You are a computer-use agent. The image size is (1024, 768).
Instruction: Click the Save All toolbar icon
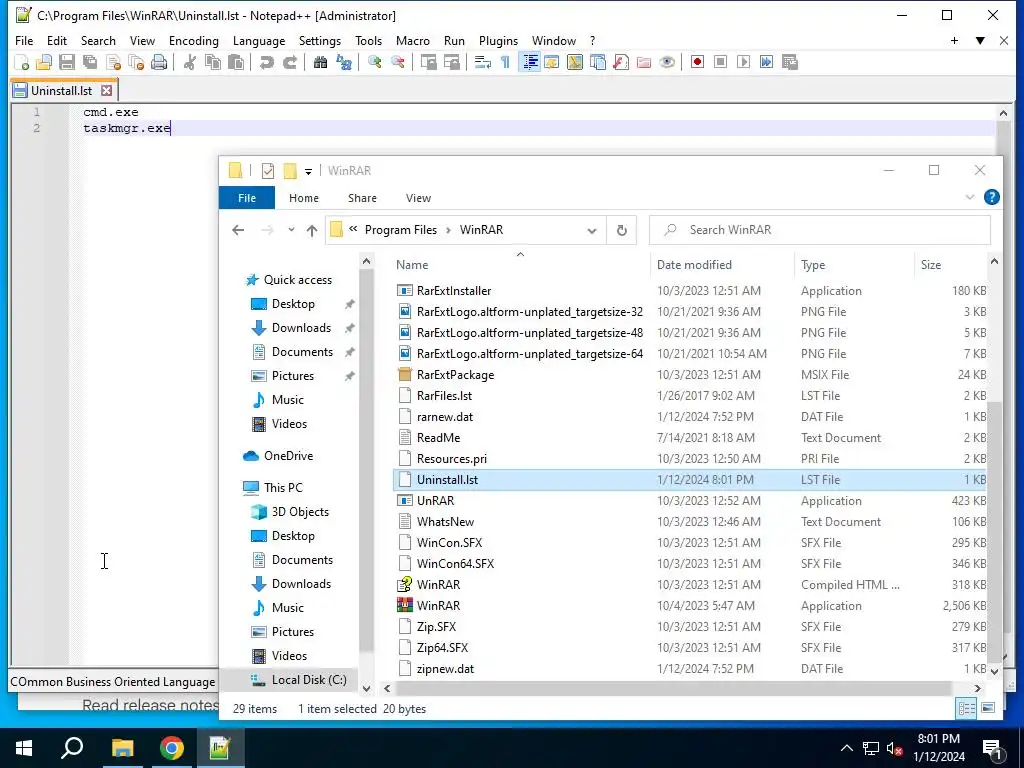[x=89, y=62]
